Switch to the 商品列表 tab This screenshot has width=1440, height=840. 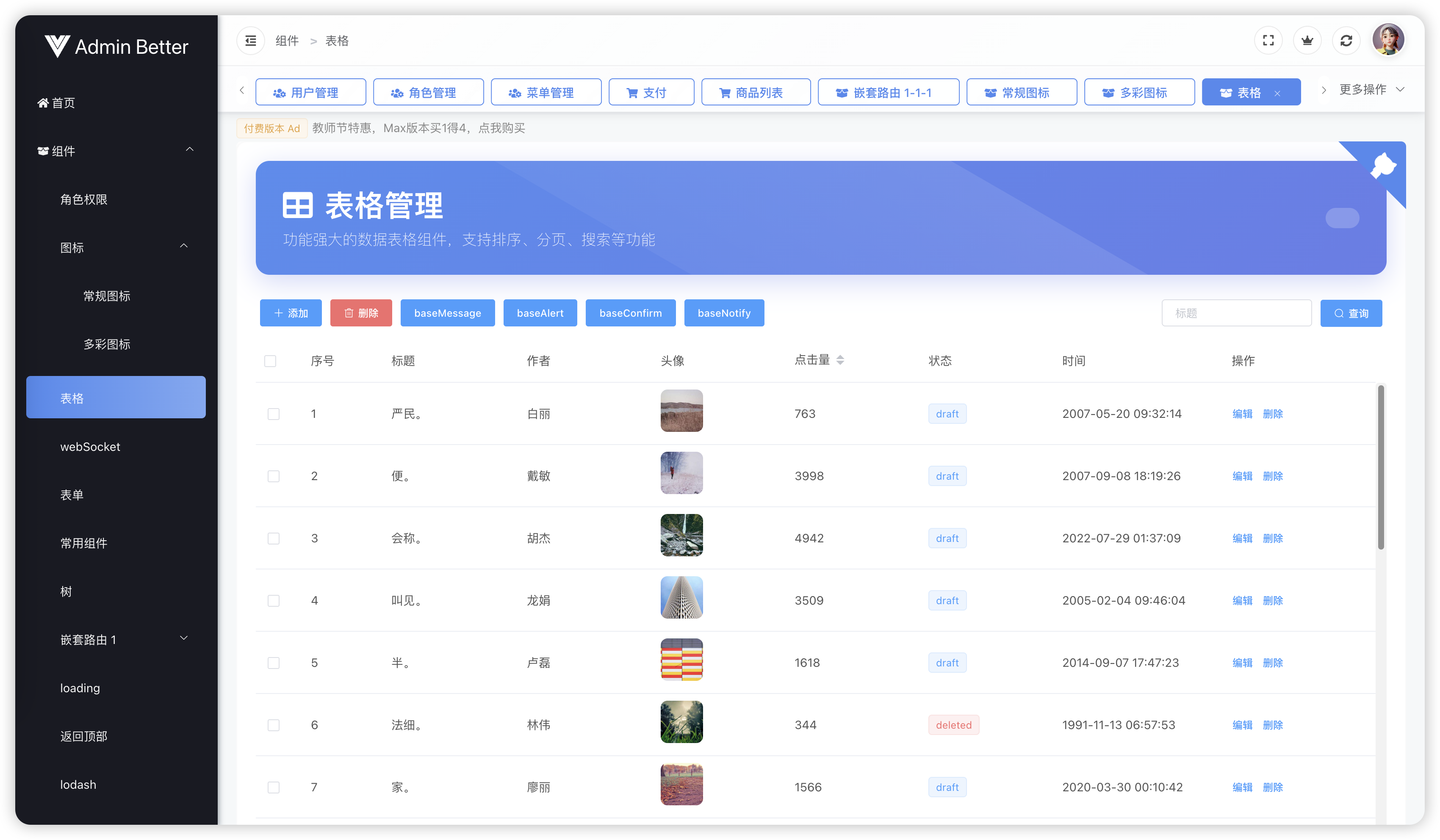point(756,93)
